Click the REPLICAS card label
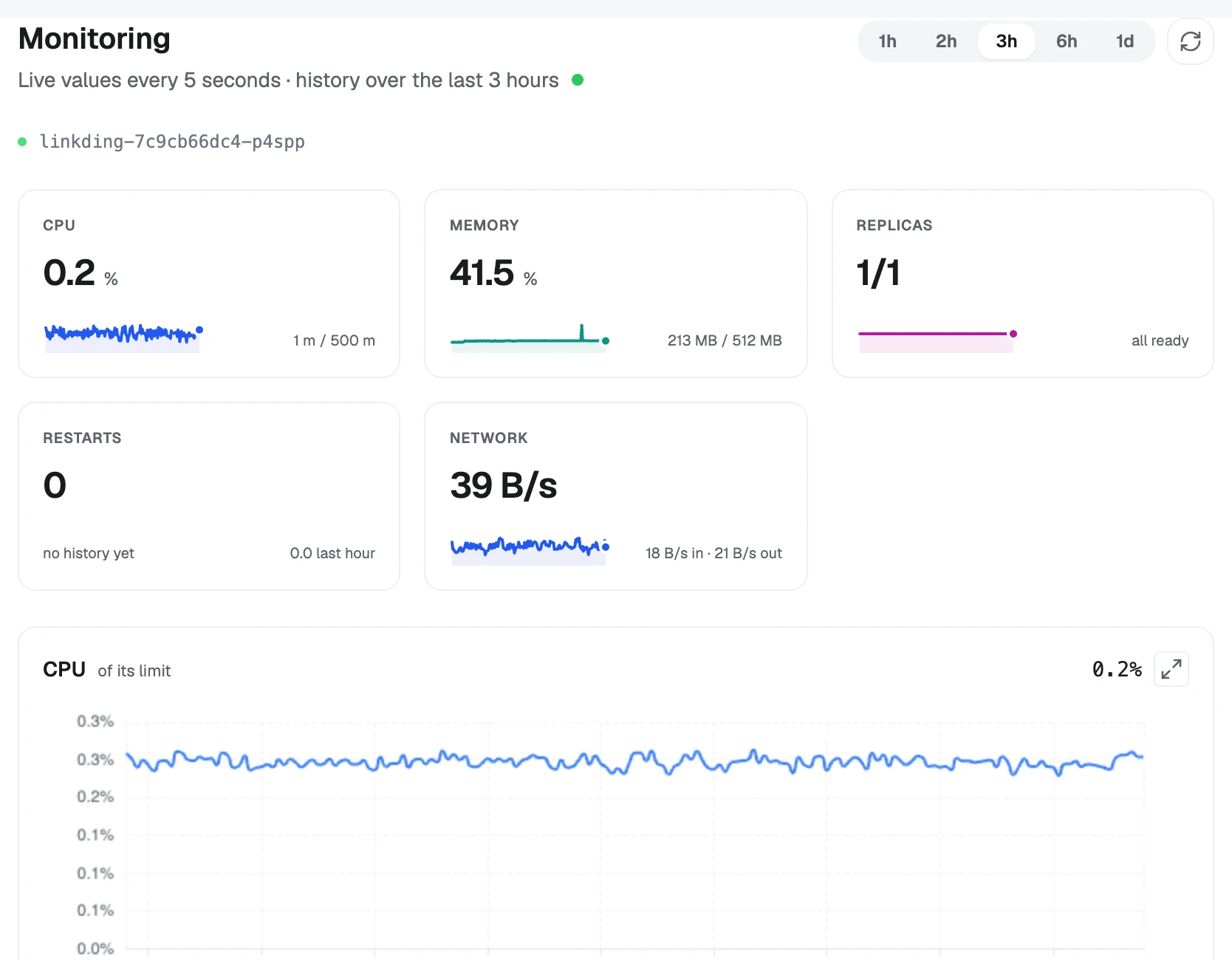The width and height of the screenshot is (1232, 960). [894, 225]
